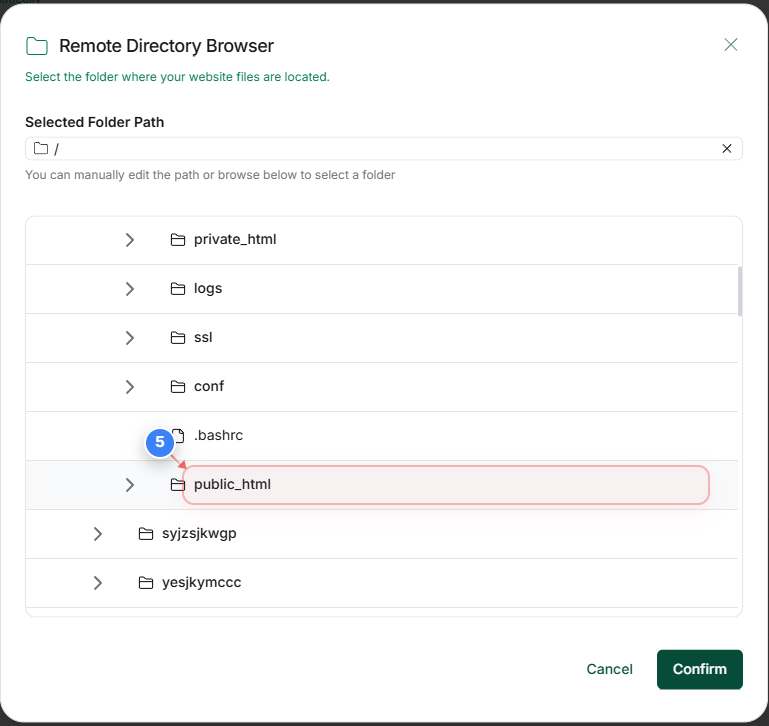769x726 pixels.
Task: Click the 'Select the folder where your website' text
Action: coord(177,77)
